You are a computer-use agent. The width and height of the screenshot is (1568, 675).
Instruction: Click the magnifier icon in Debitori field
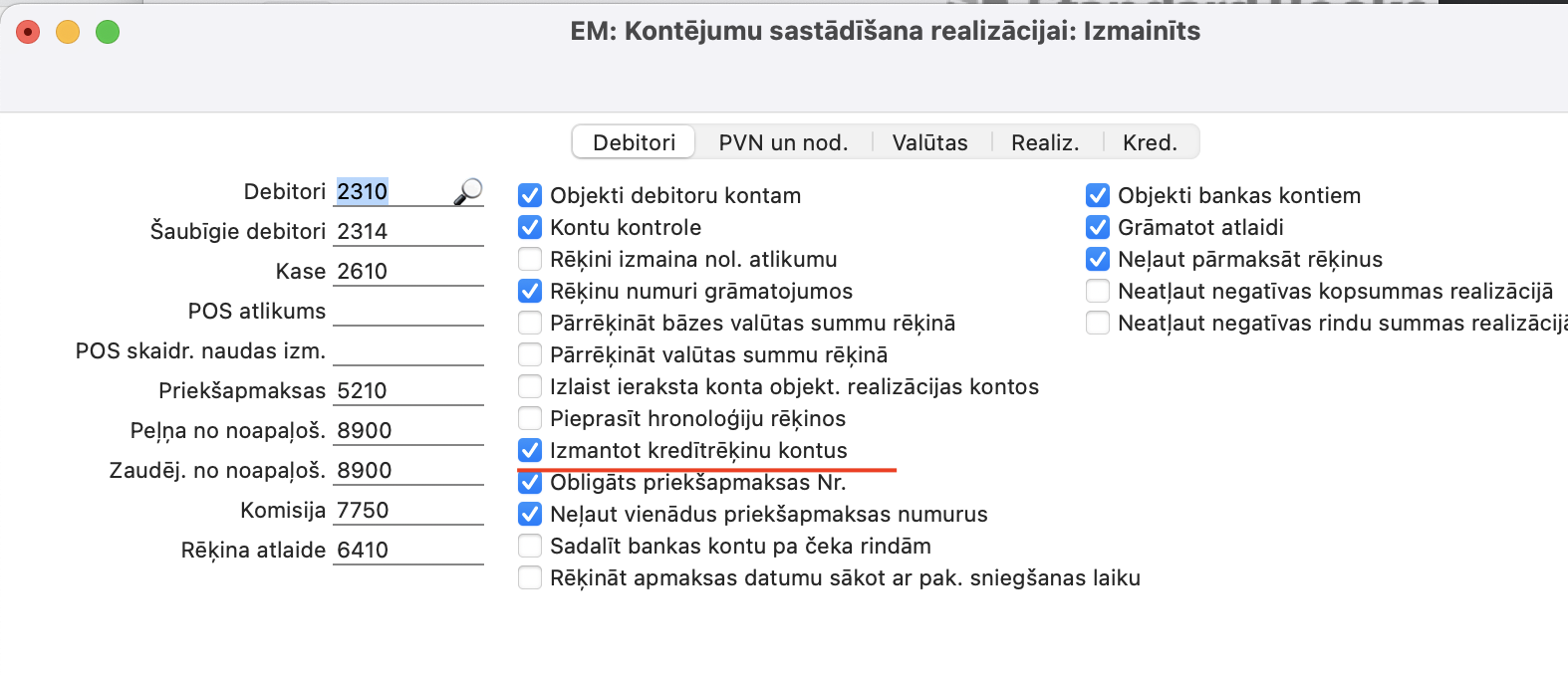(468, 191)
